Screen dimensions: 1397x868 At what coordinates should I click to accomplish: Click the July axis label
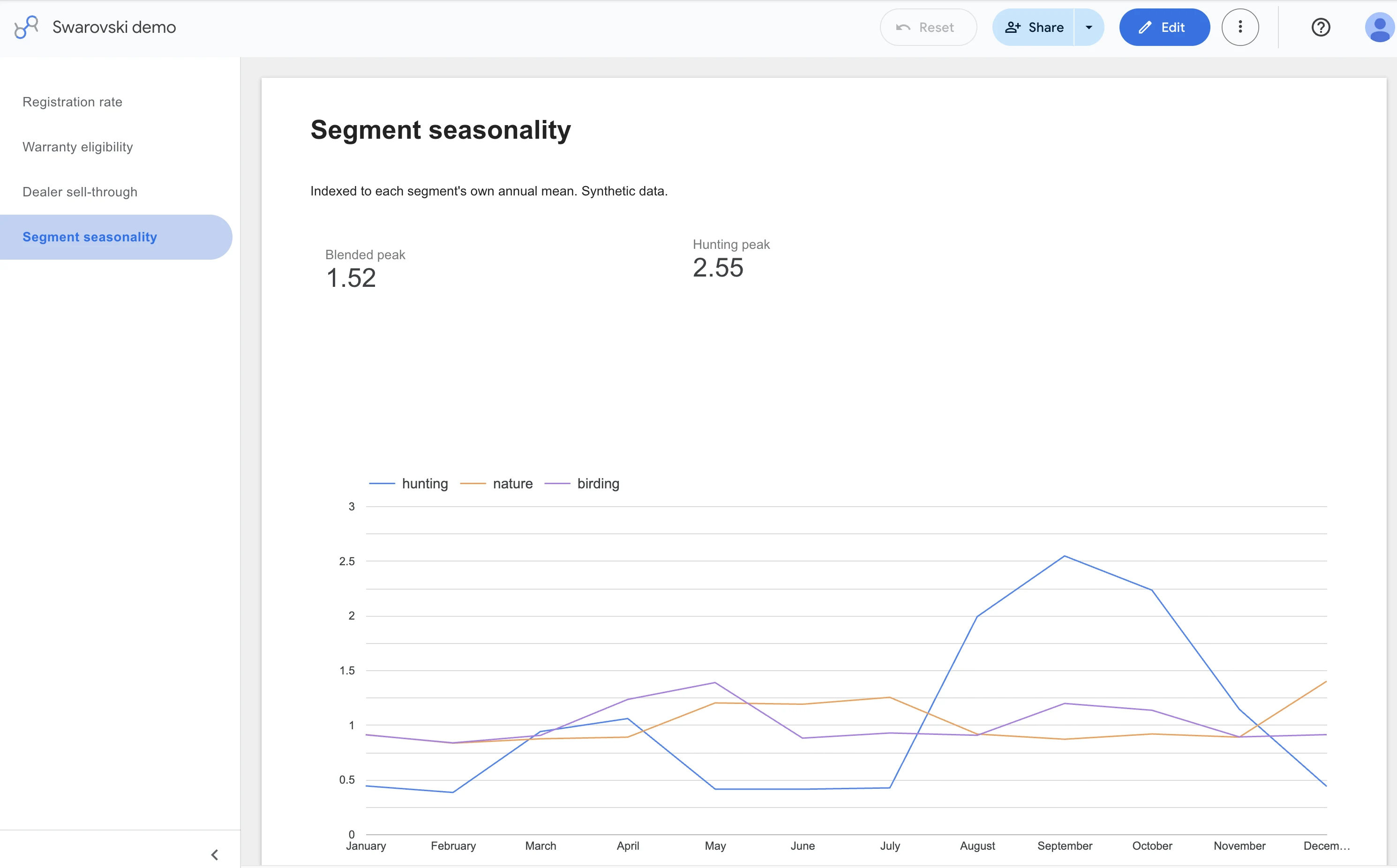point(890,846)
